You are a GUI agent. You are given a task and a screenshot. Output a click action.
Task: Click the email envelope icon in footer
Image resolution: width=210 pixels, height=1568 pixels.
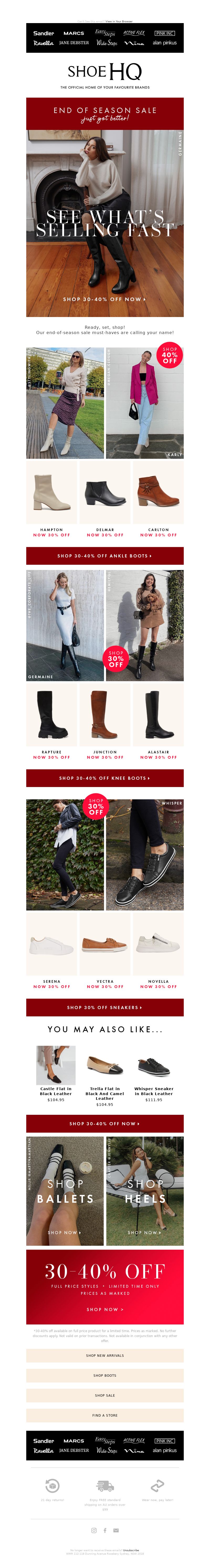(x=116, y=1530)
